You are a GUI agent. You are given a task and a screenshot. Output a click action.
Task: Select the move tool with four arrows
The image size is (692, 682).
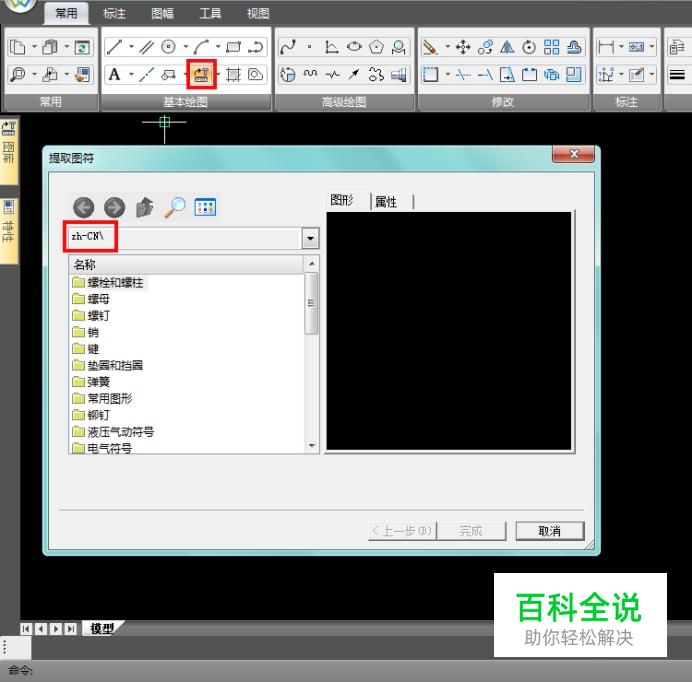pos(463,47)
